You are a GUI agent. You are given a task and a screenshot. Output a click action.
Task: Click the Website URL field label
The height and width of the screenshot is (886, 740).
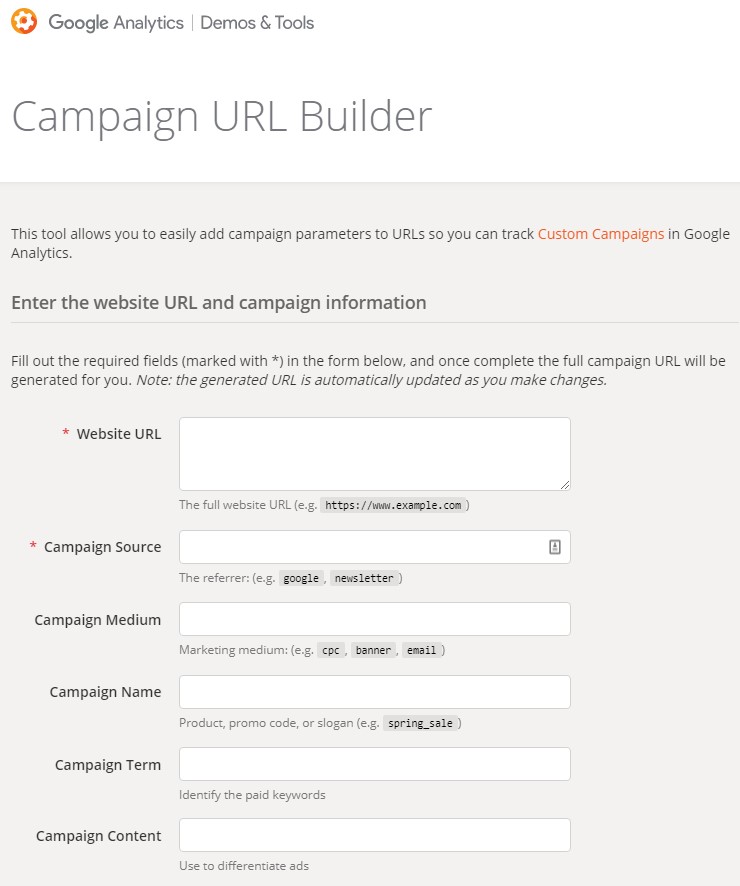(118, 434)
